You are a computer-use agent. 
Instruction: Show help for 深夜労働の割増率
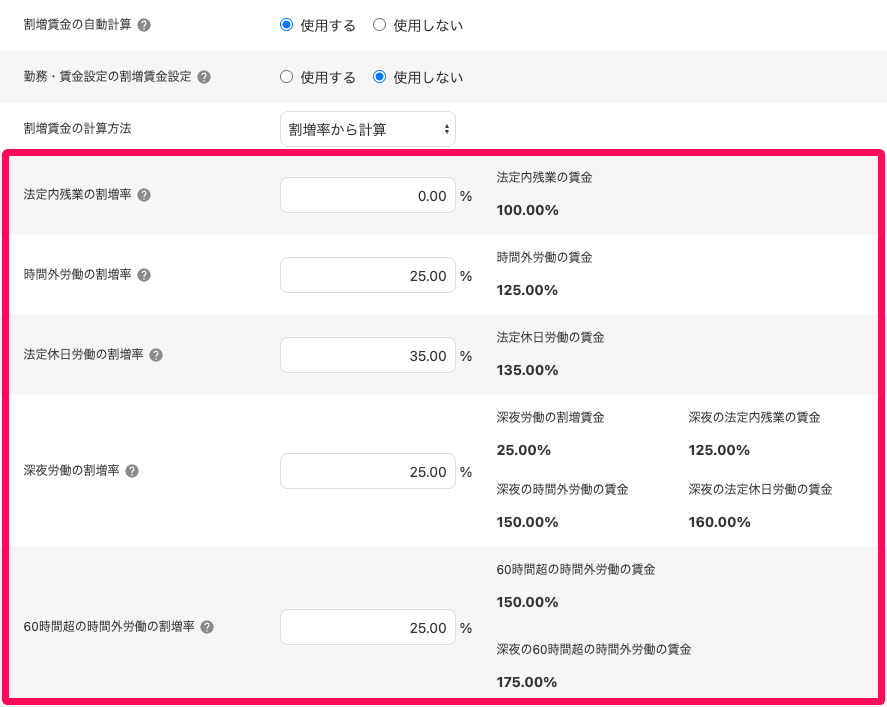tap(132, 471)
